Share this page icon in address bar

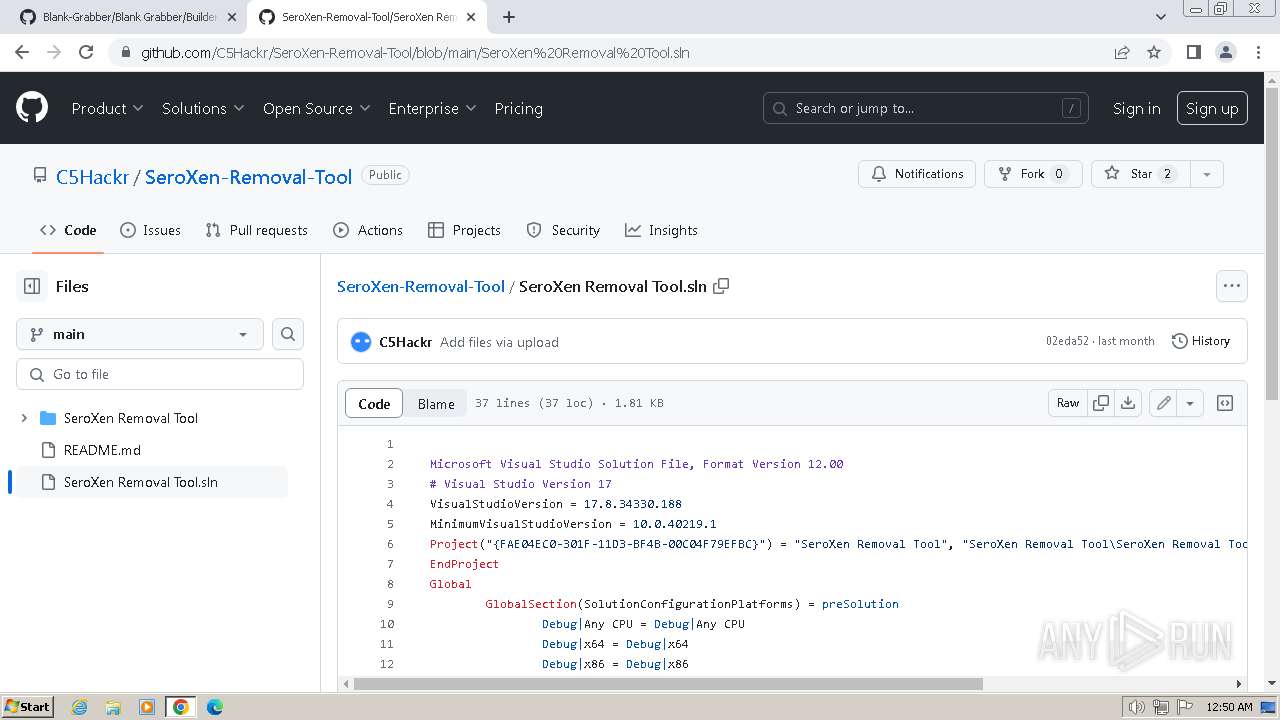1122,52
